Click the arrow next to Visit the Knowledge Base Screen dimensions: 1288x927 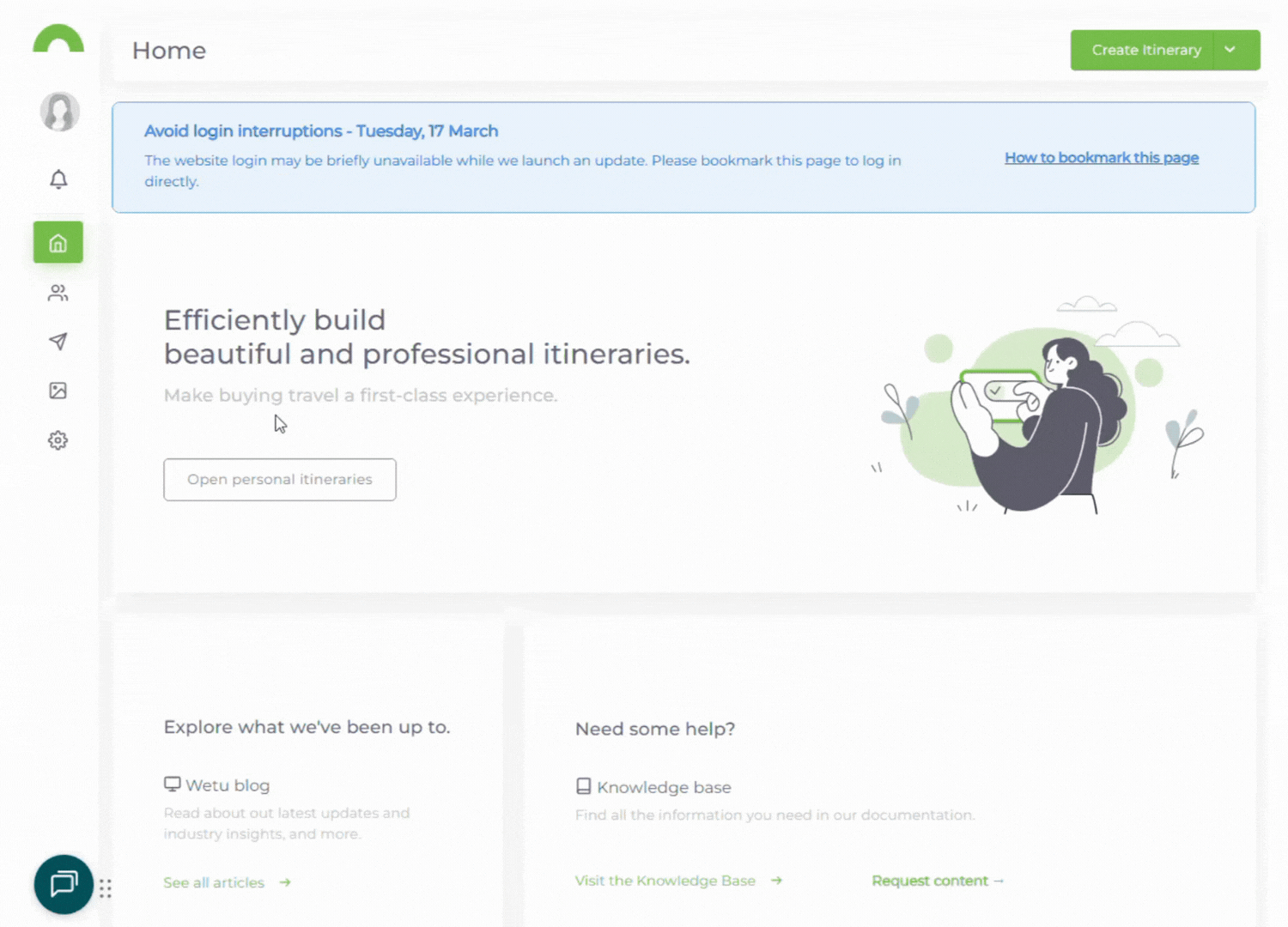point(776,881)
